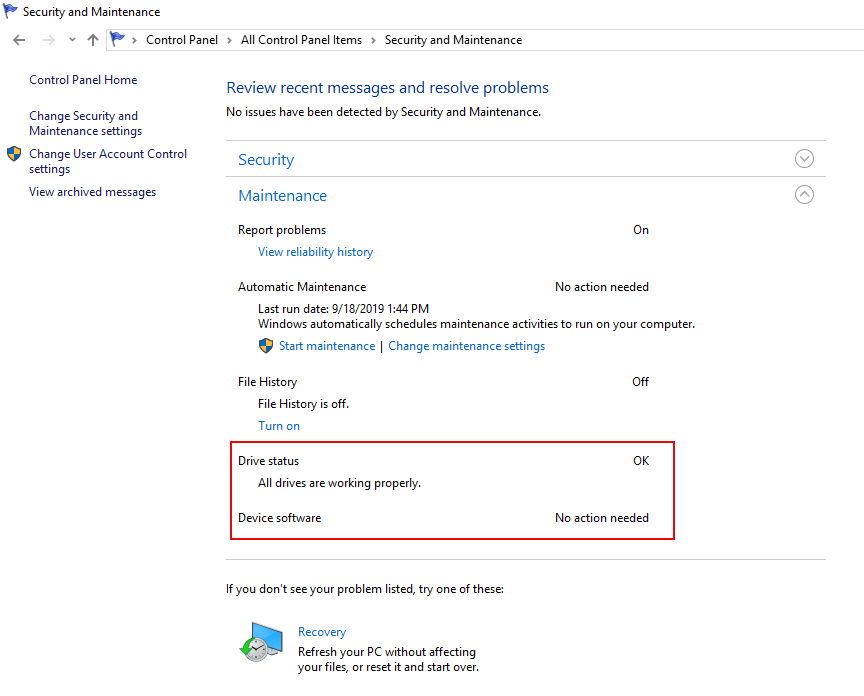
Task: Open chevron after Control Panel breadcrumb
Action: click(229, 40)
